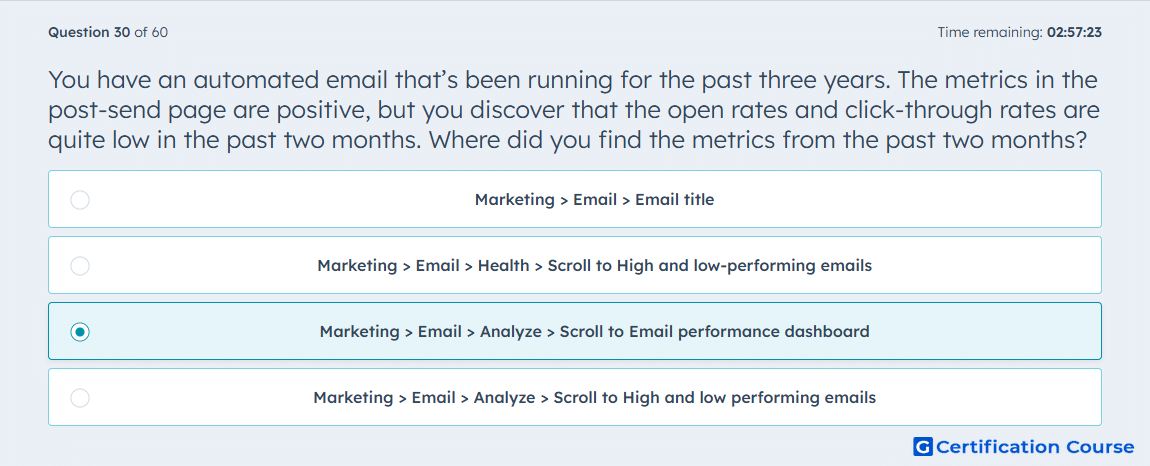Screen dimensions: 1150x466
Task: Click the blue G Certification Course logo icon
Action: [923, 446]
